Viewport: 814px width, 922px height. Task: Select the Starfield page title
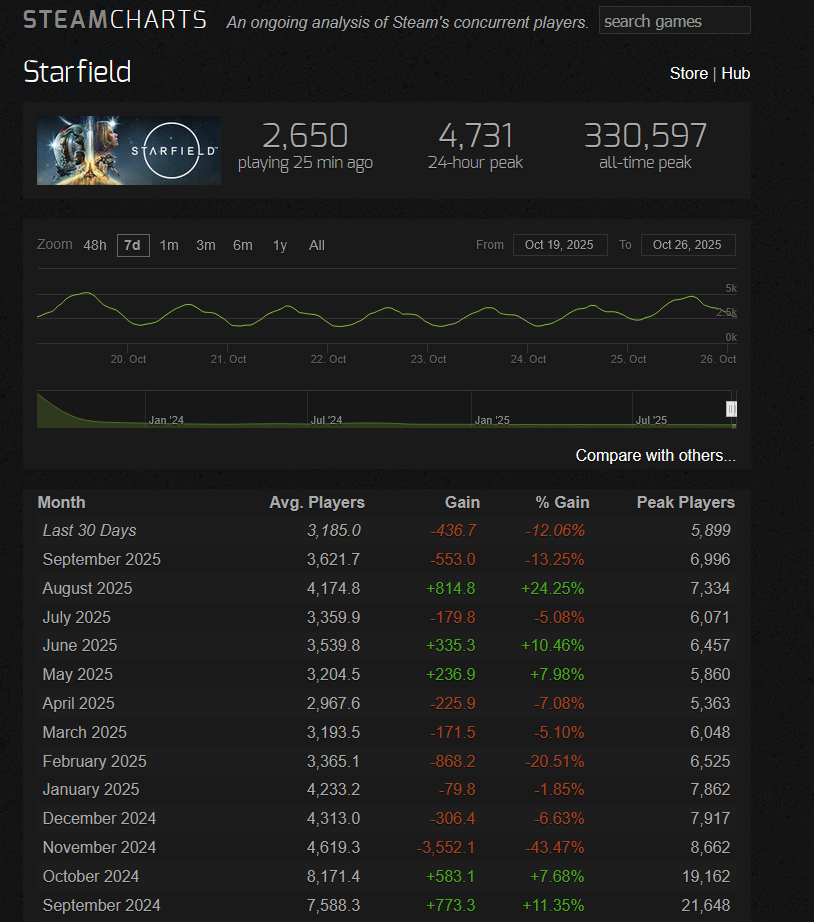(77, 72)
